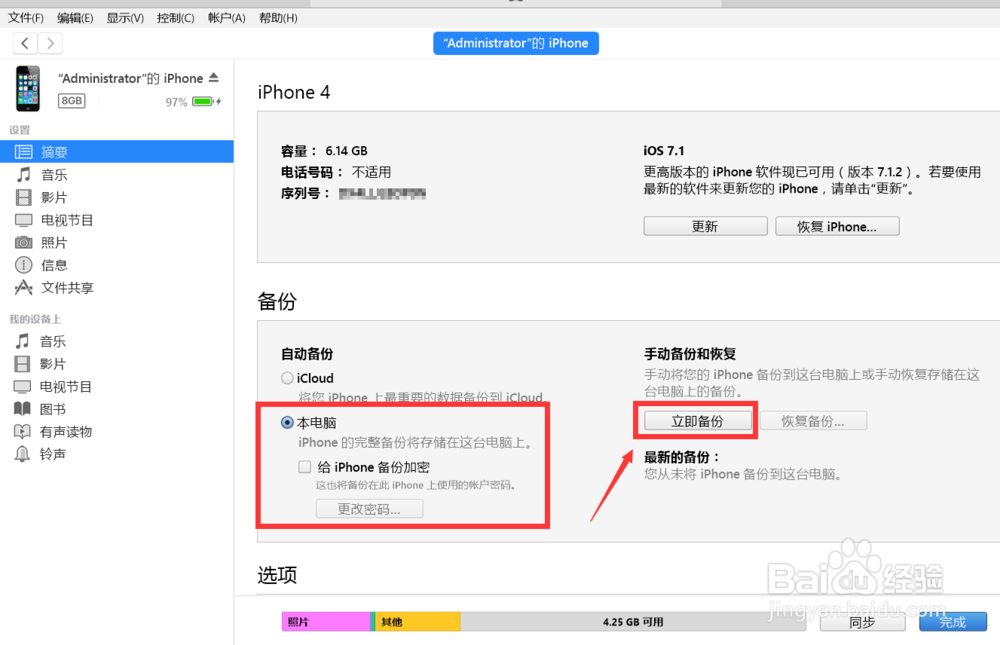Click the 最新的备份 label
The height and width of the screenshot is (645, 1000).
tap(682, 457)
